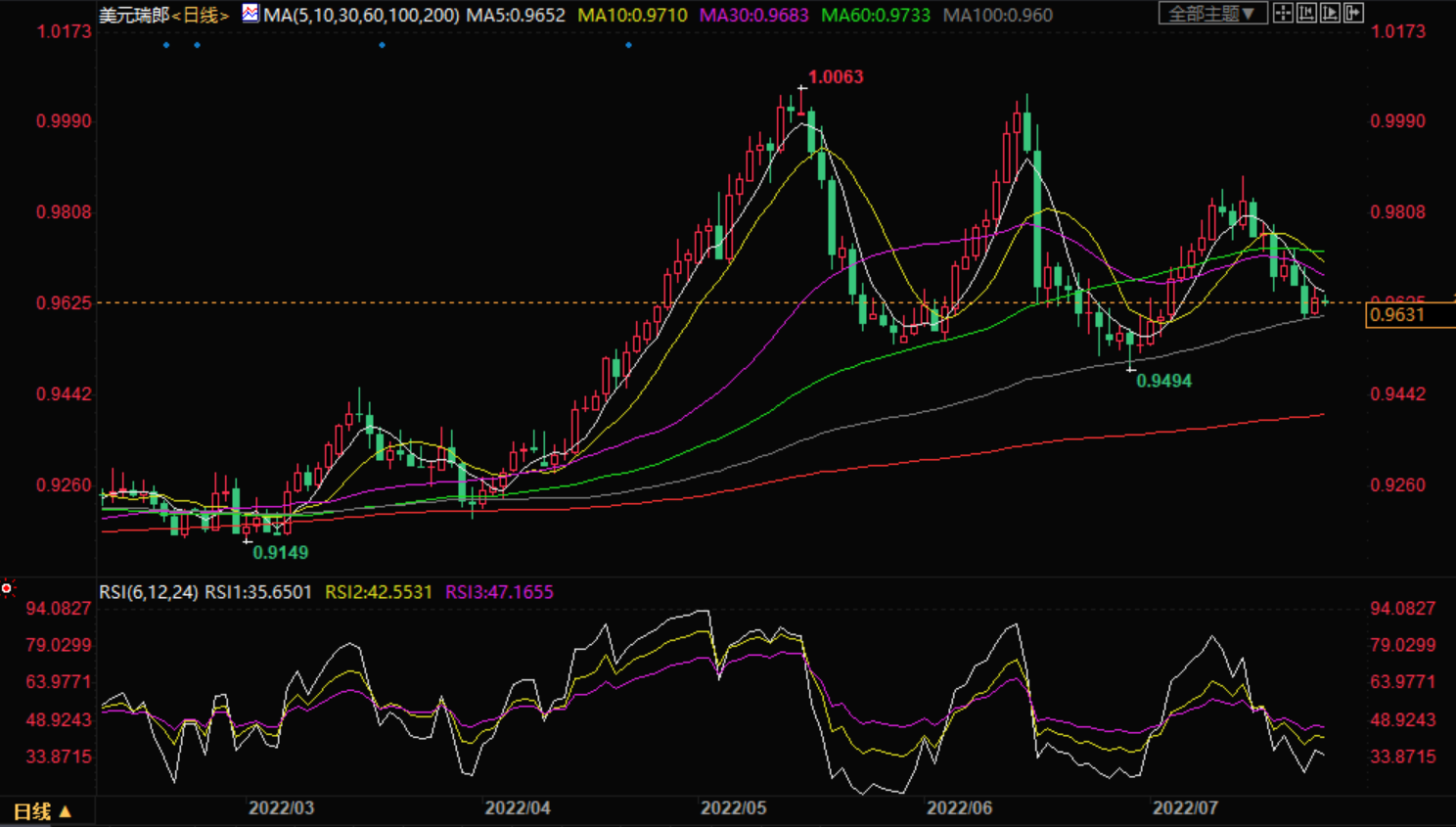
Task: Click the RSI3:47.1655 magenta legend
Action: click(x=499, y=592)
